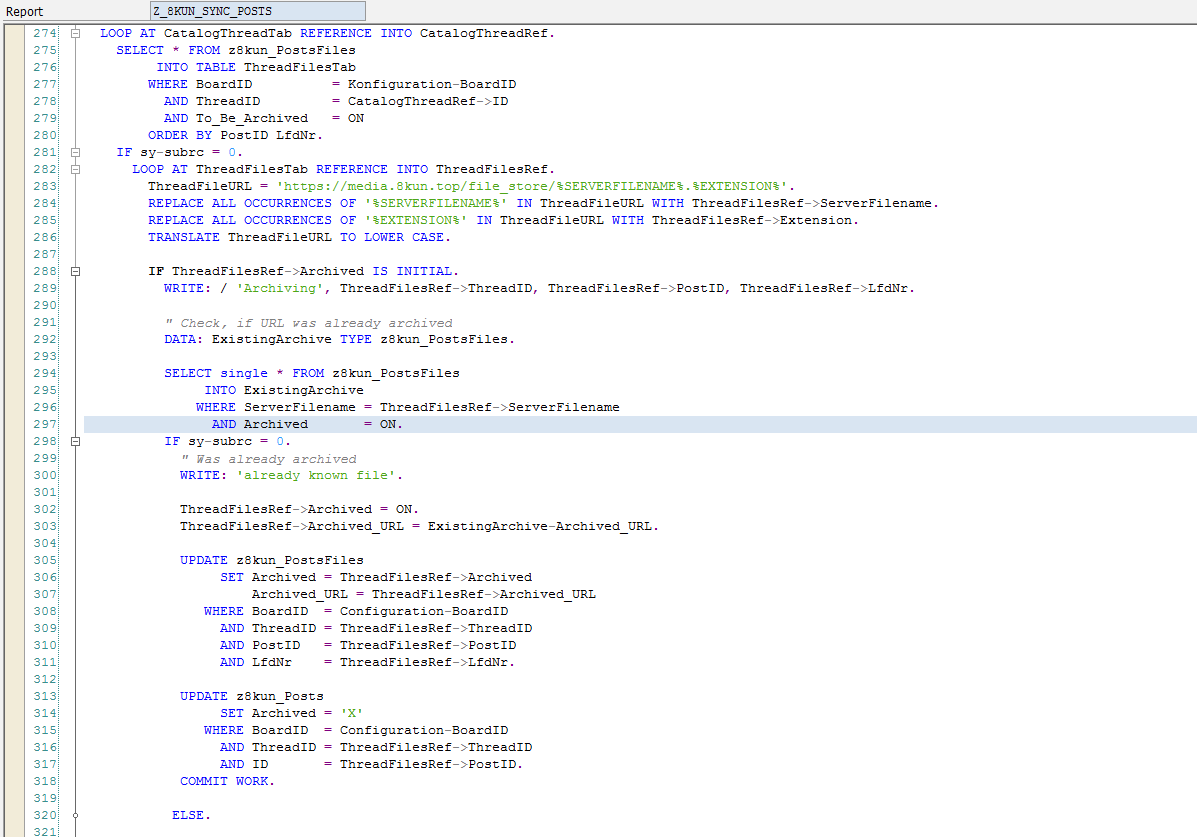Click '%SERVERFILENAME%' REPLACE line 284
This screenshot has height=837, width=1197.
coord(544,203)
